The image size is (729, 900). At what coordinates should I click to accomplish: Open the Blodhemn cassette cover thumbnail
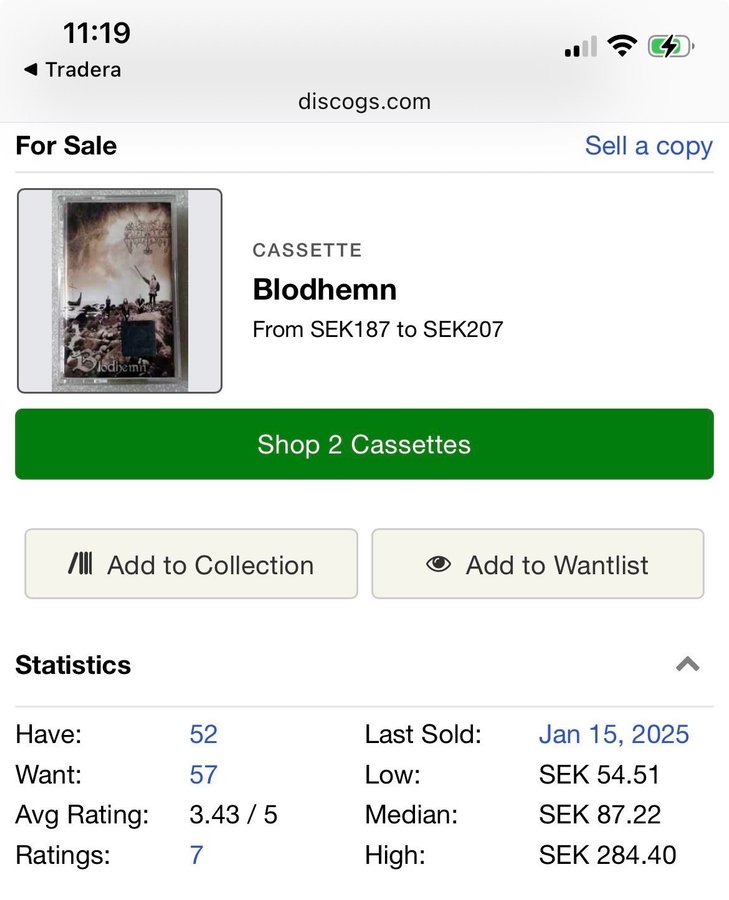pyautogui.click(x=120, y=291)
